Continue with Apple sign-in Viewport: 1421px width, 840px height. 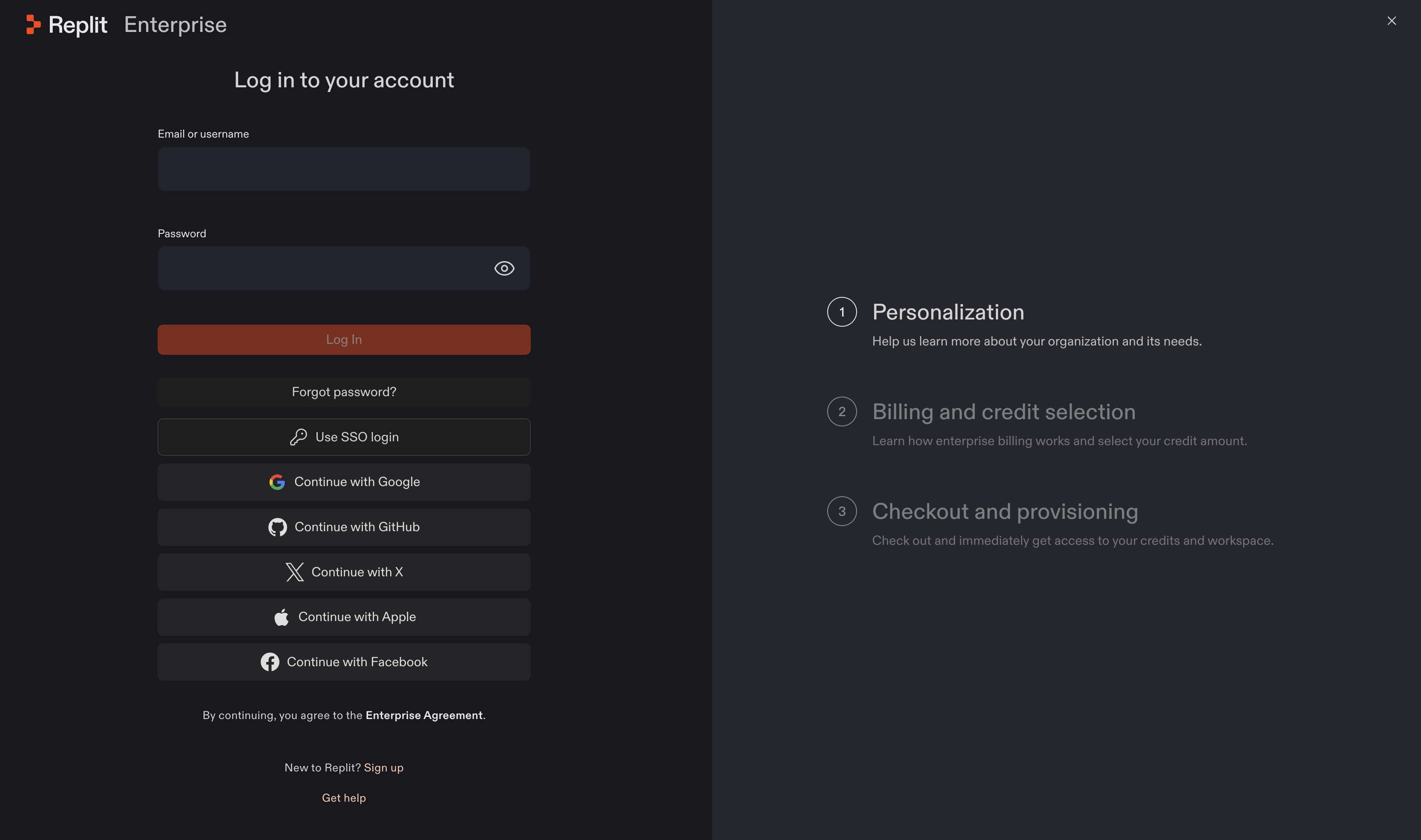coord(344,617)
